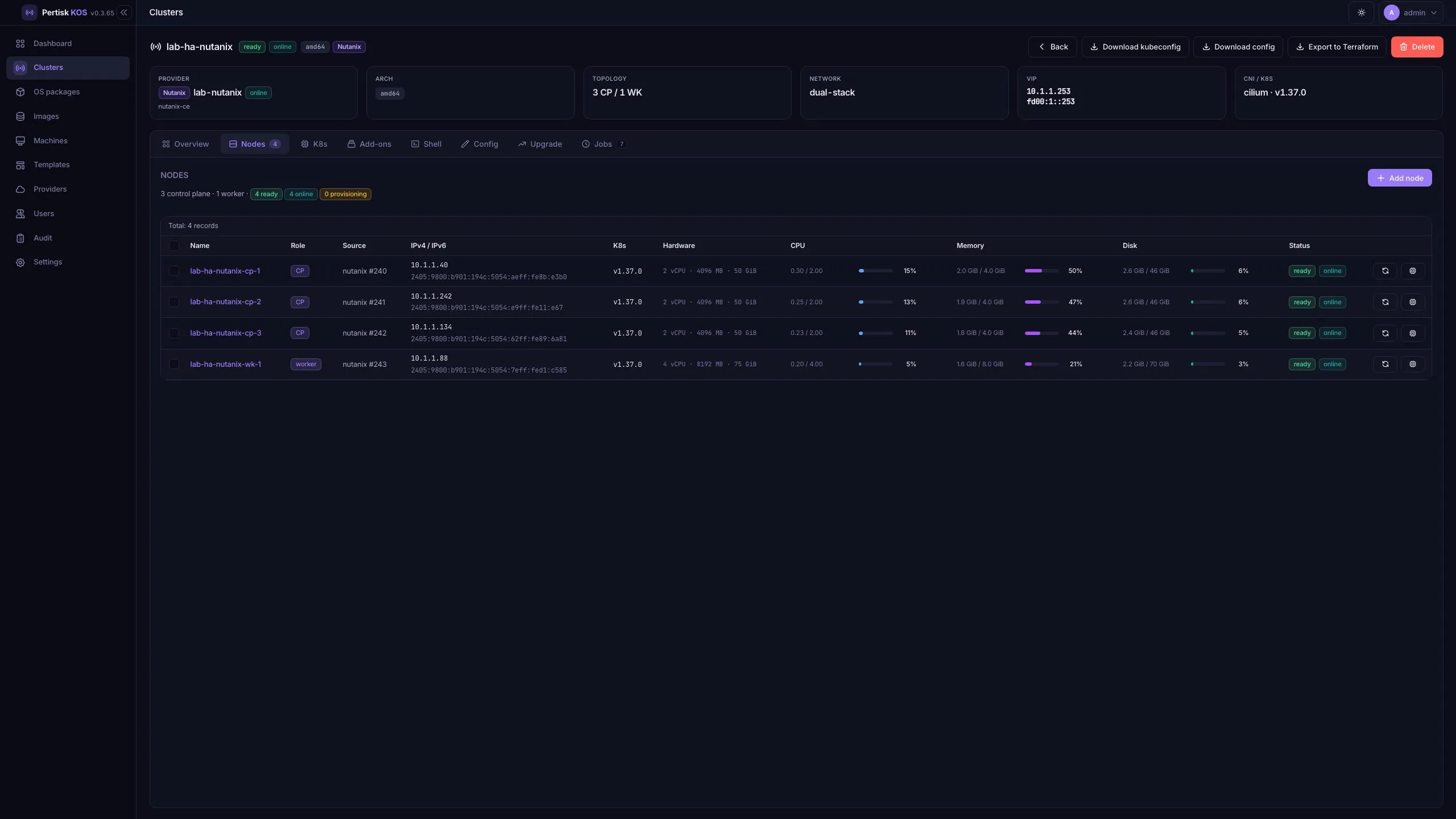Open the Add-ons tab
The width and height of the screenshot is (1456, 819).
click(369, 144)
